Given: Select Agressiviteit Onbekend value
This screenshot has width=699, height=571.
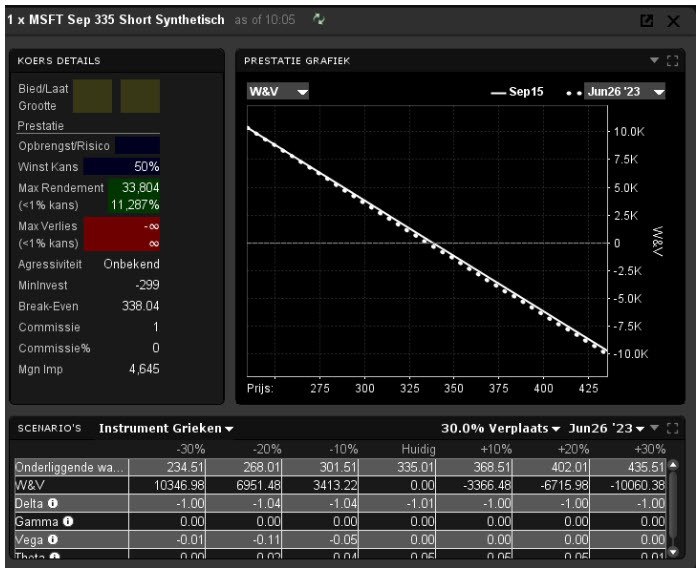Looking at the screenshot, I should click(132, 264).
